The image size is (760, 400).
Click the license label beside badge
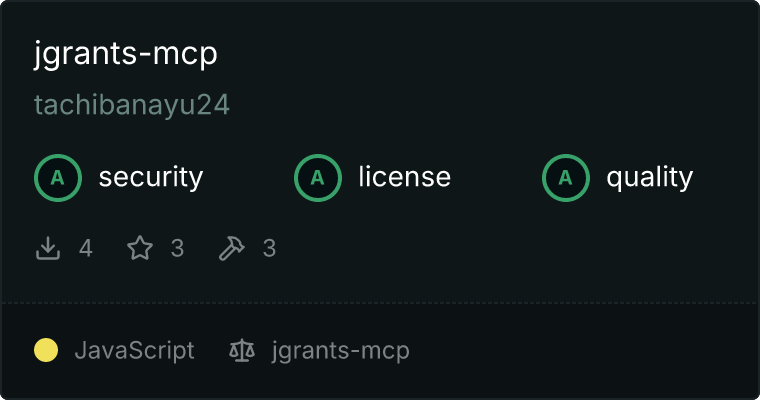point(405,176)
